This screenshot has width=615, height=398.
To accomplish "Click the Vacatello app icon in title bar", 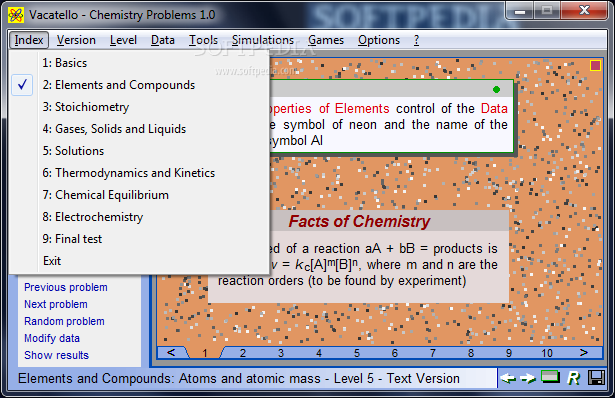I will pos(16,15).
